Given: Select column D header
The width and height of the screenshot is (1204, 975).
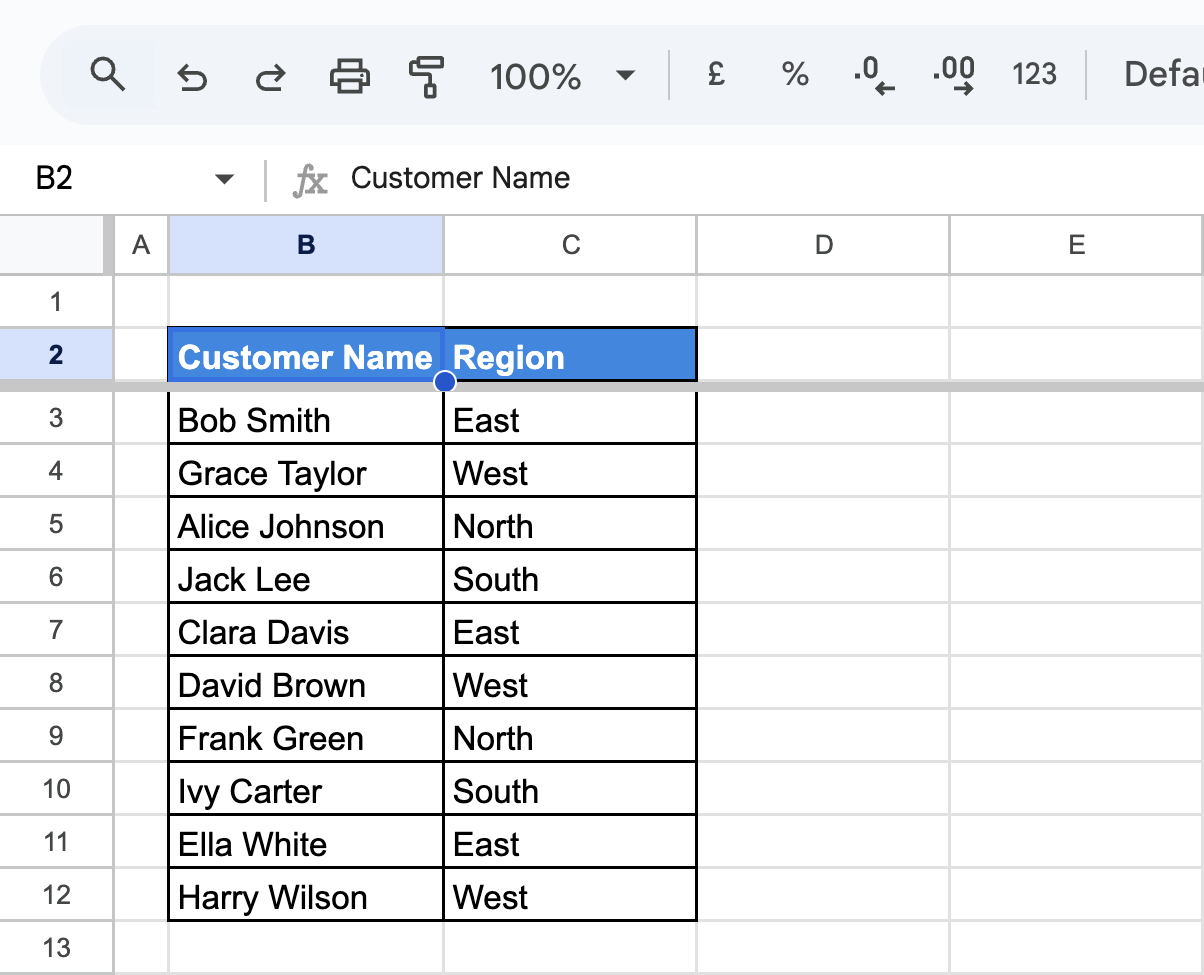Looking at the screenshot, I should point(823,245).
